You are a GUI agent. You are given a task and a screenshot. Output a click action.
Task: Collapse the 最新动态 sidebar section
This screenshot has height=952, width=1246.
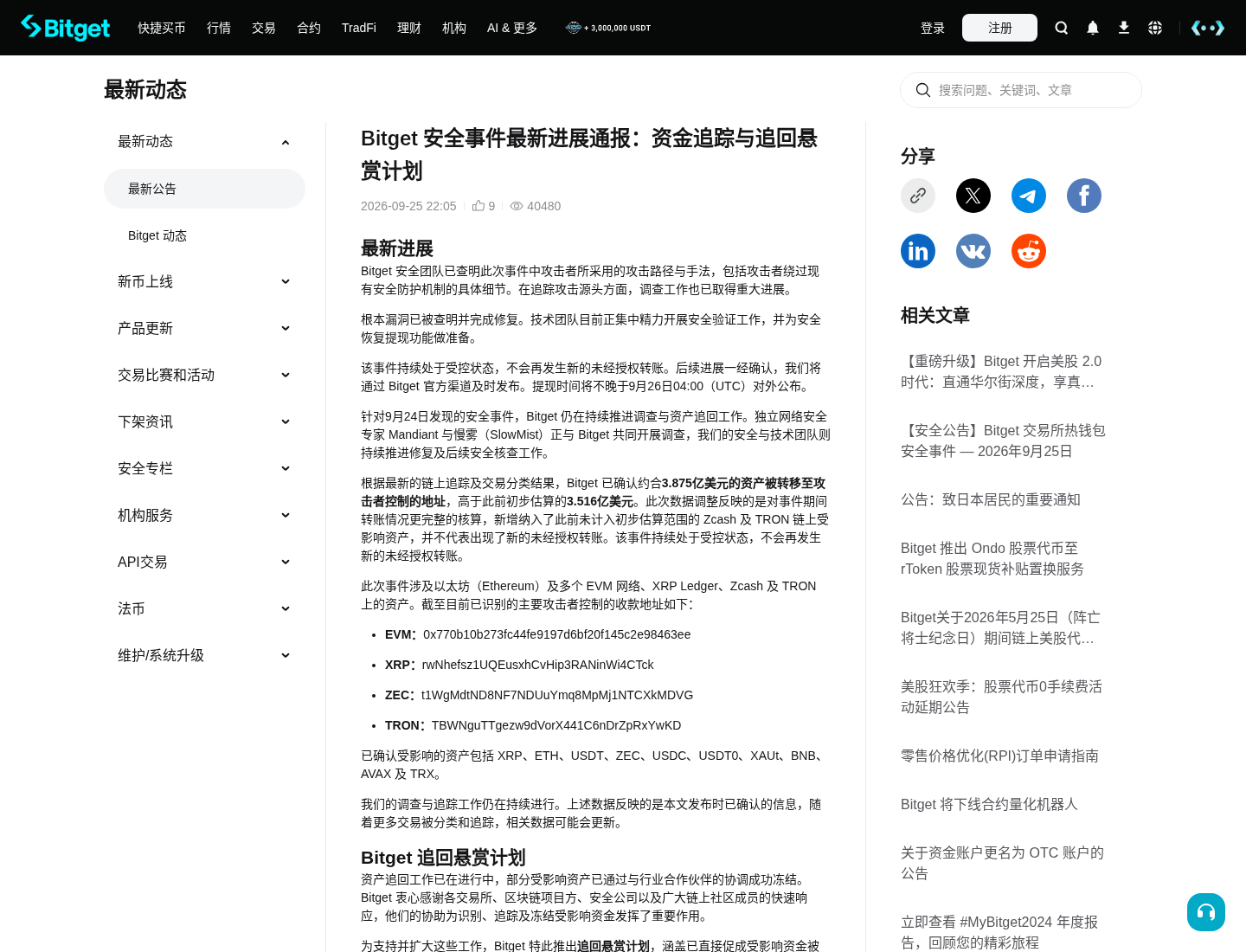coord(286,142)
